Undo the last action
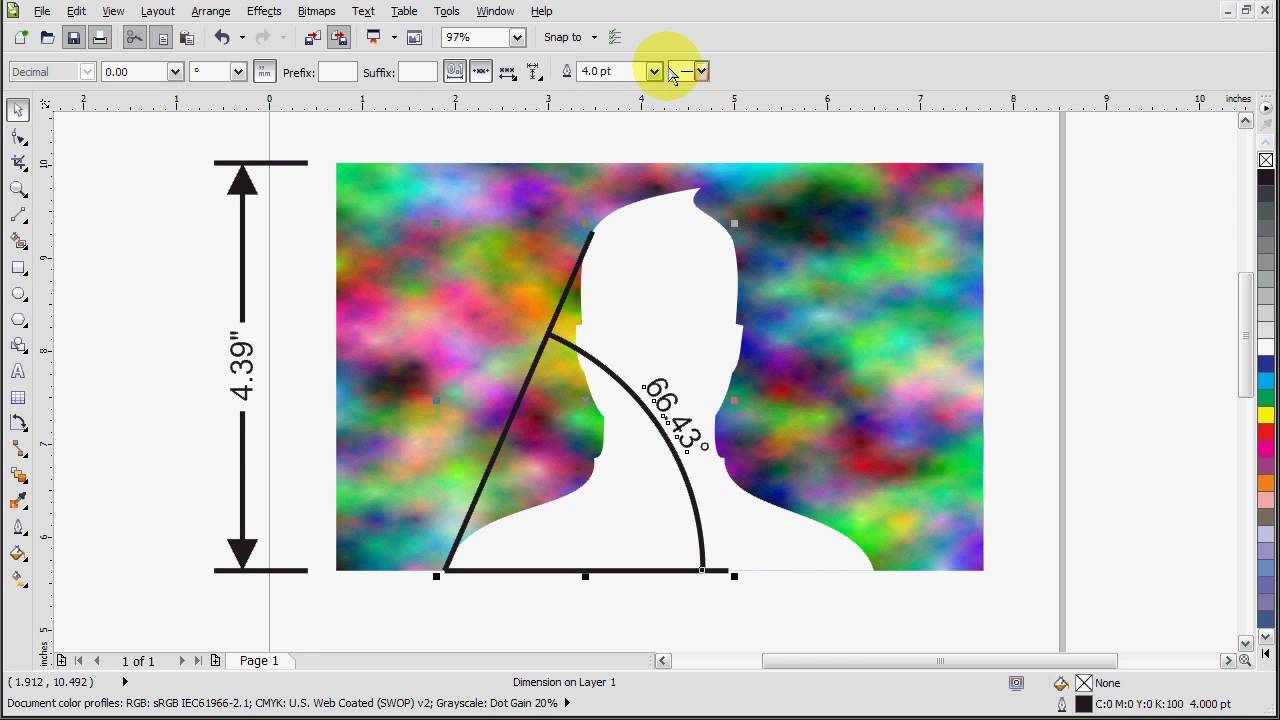Screen dimensions: 1280x720 pos(222,37)
